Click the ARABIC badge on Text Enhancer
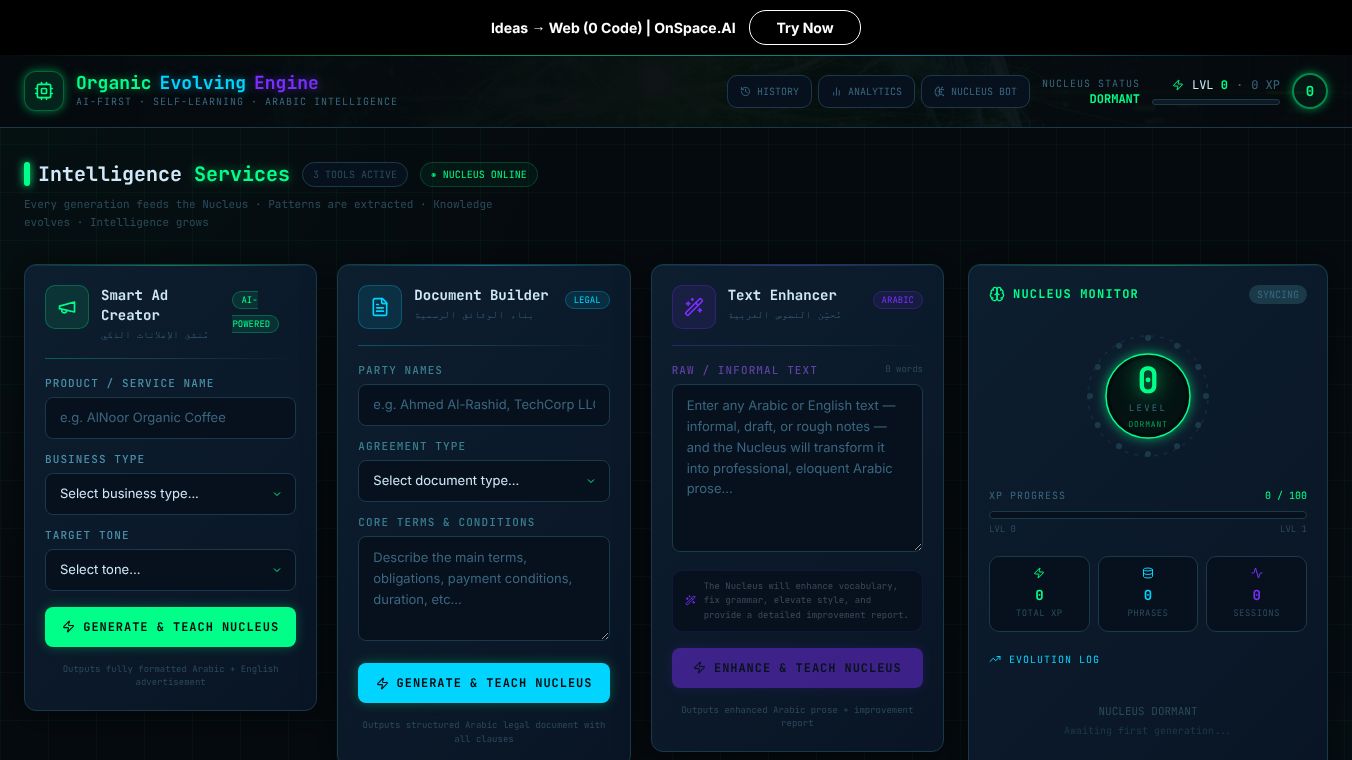1352x760 pixels. pos(898,300)
